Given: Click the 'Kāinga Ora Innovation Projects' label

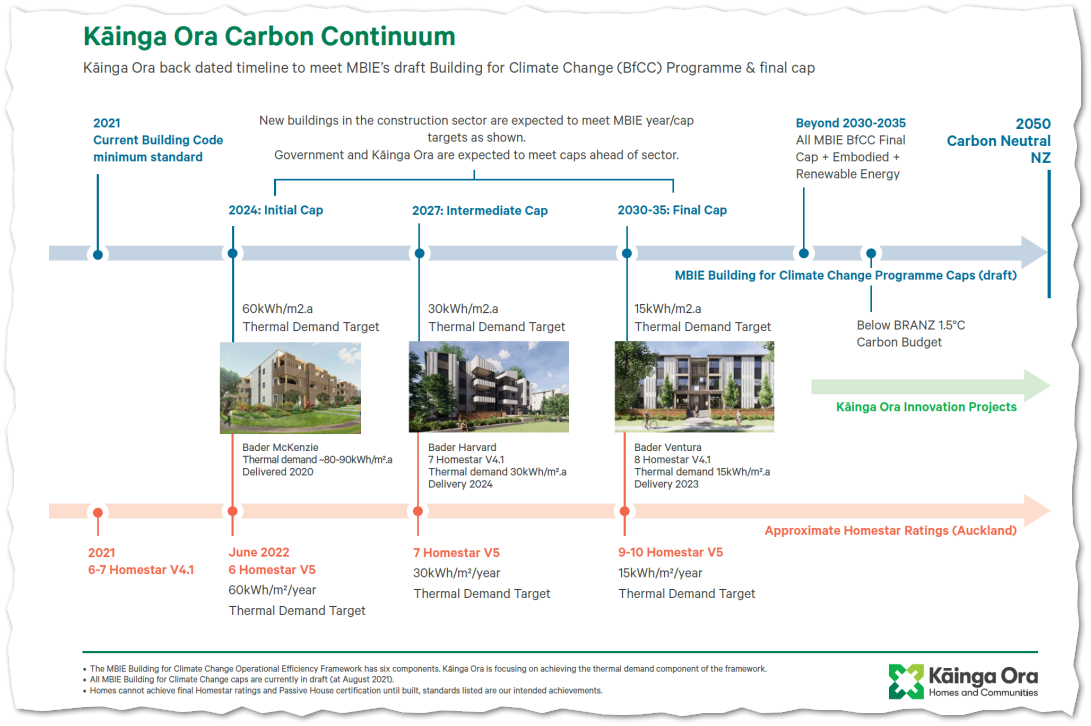Looking at the screenshot, I should click(x=926, y=407).
